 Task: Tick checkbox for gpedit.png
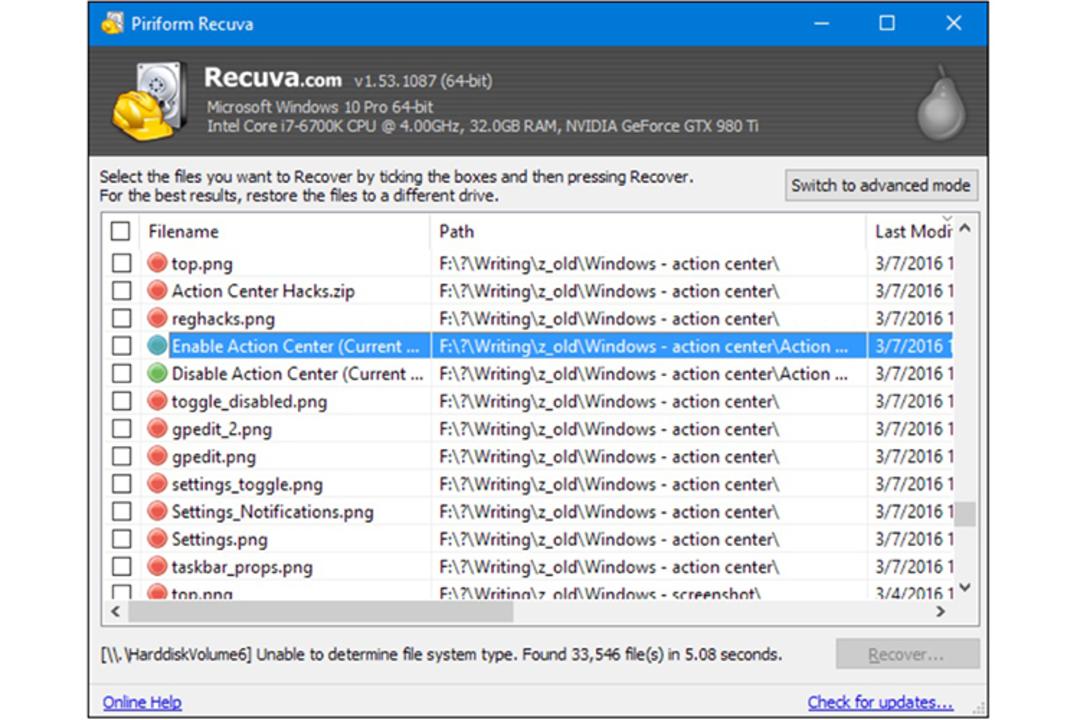[122, 456]
